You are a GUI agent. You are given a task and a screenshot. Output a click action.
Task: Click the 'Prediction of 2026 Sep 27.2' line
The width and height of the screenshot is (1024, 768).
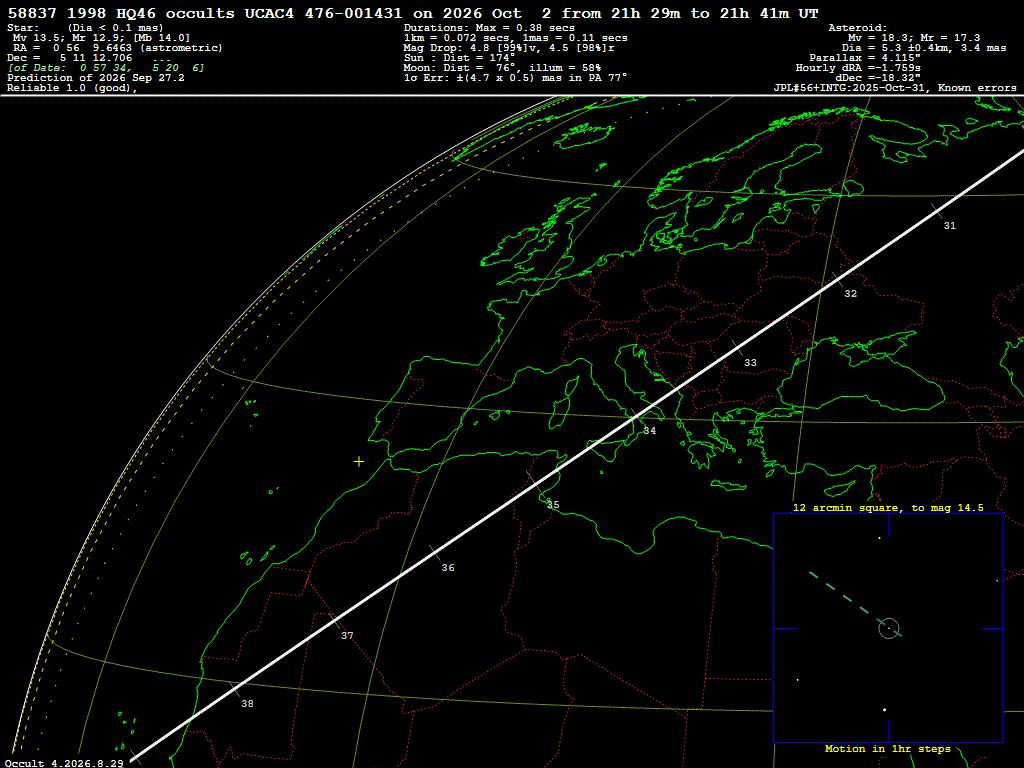(x=95, y=78)
